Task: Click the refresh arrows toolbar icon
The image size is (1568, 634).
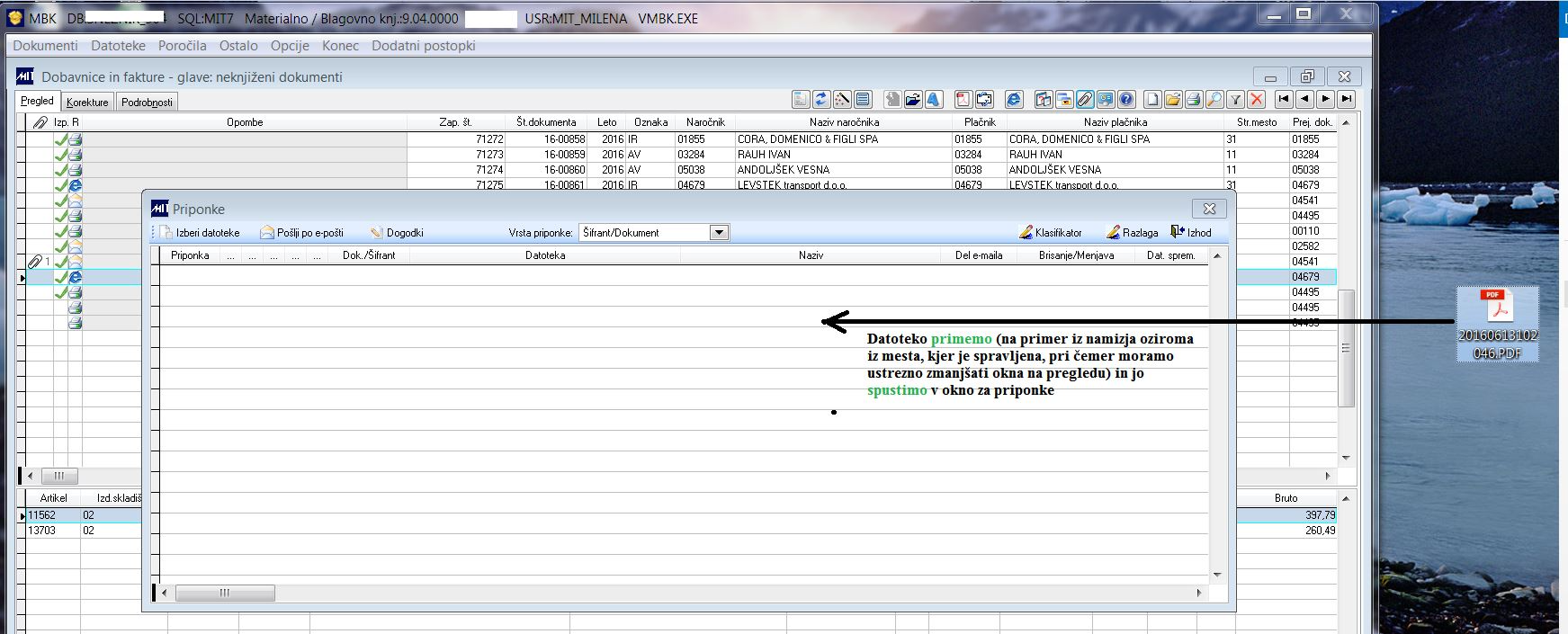Action: pos(821,100)
